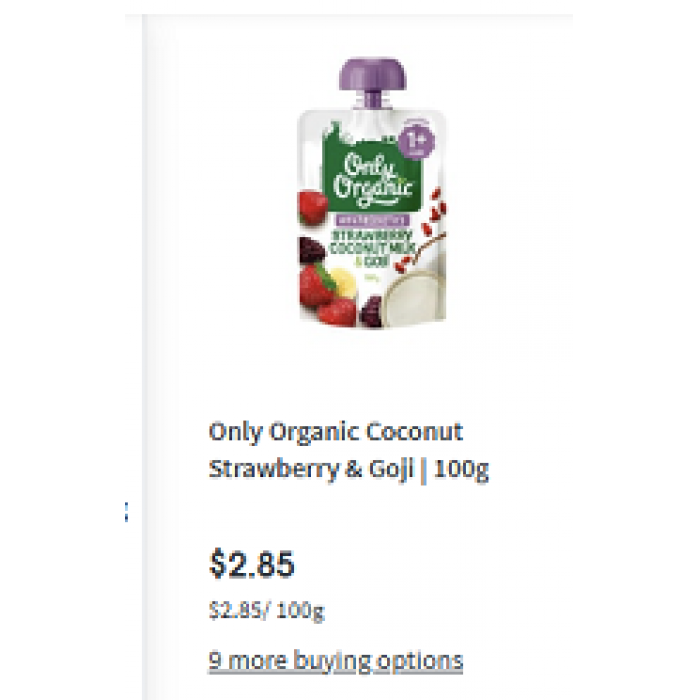
Task: Click the pouch spout below the cap
Action: coord(372,100)
